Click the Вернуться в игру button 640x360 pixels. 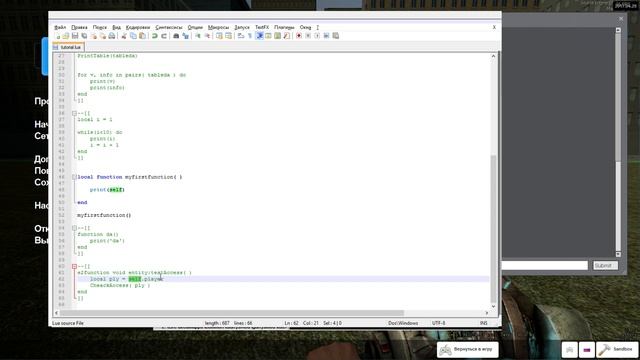(467, 350)
